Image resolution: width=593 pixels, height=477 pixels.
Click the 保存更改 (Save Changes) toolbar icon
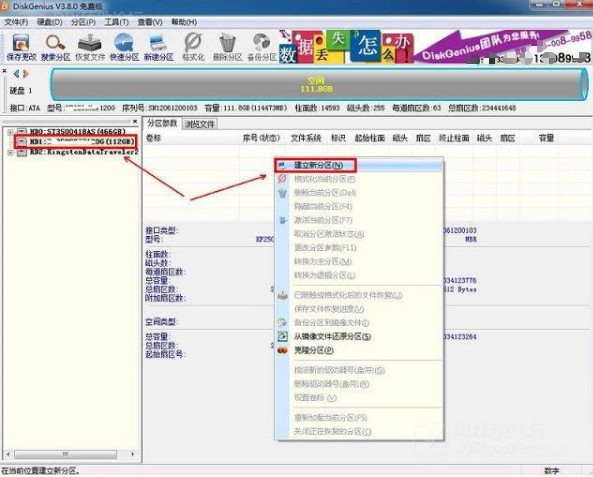[x=21, y=47]
